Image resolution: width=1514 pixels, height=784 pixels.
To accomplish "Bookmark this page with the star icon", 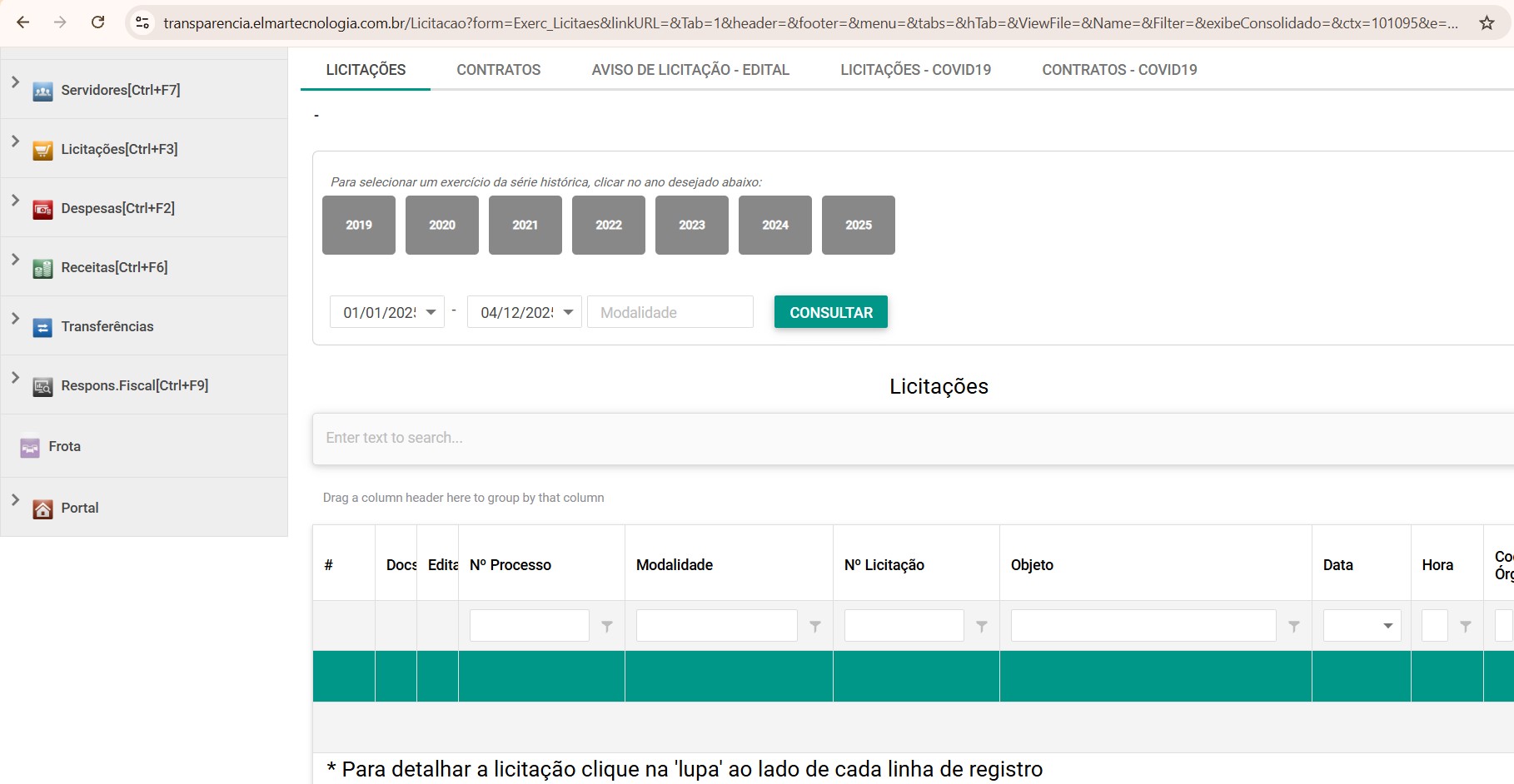I will (1487, 22).
